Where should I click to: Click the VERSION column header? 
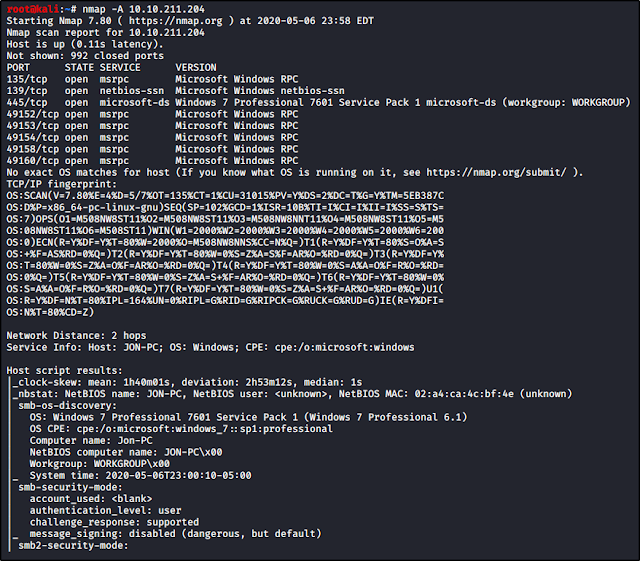click(196, 67)
